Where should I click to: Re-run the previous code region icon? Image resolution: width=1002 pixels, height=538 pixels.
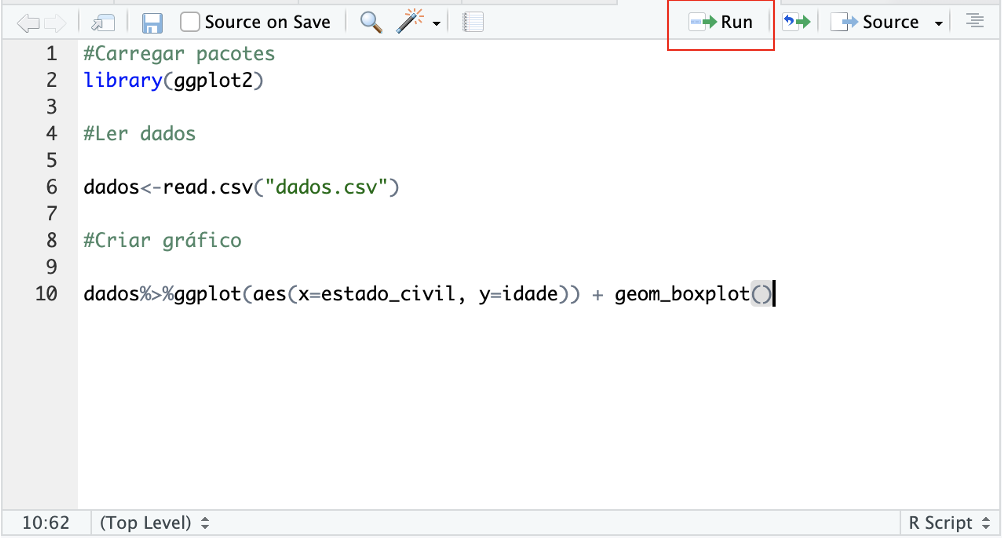(x=796, y=22)
